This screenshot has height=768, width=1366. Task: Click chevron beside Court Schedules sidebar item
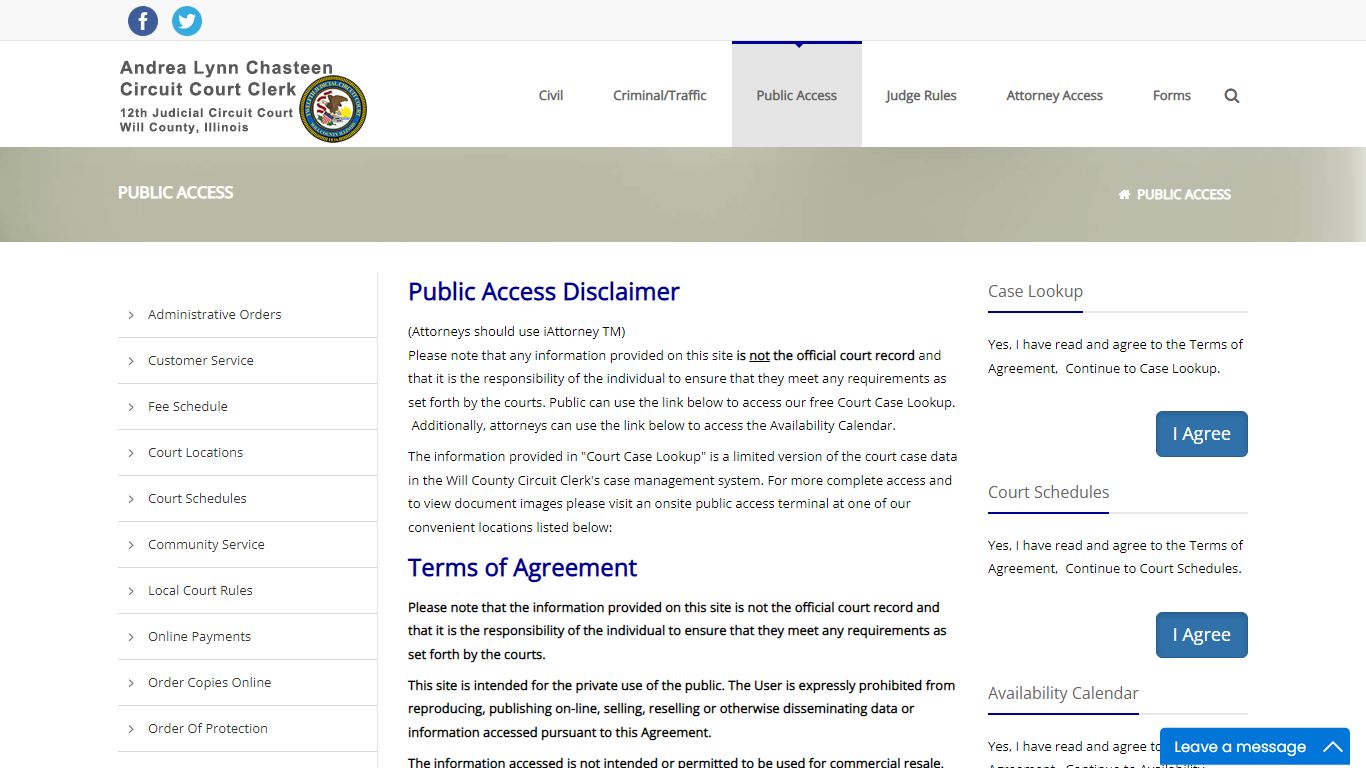[x=131, y=499]
